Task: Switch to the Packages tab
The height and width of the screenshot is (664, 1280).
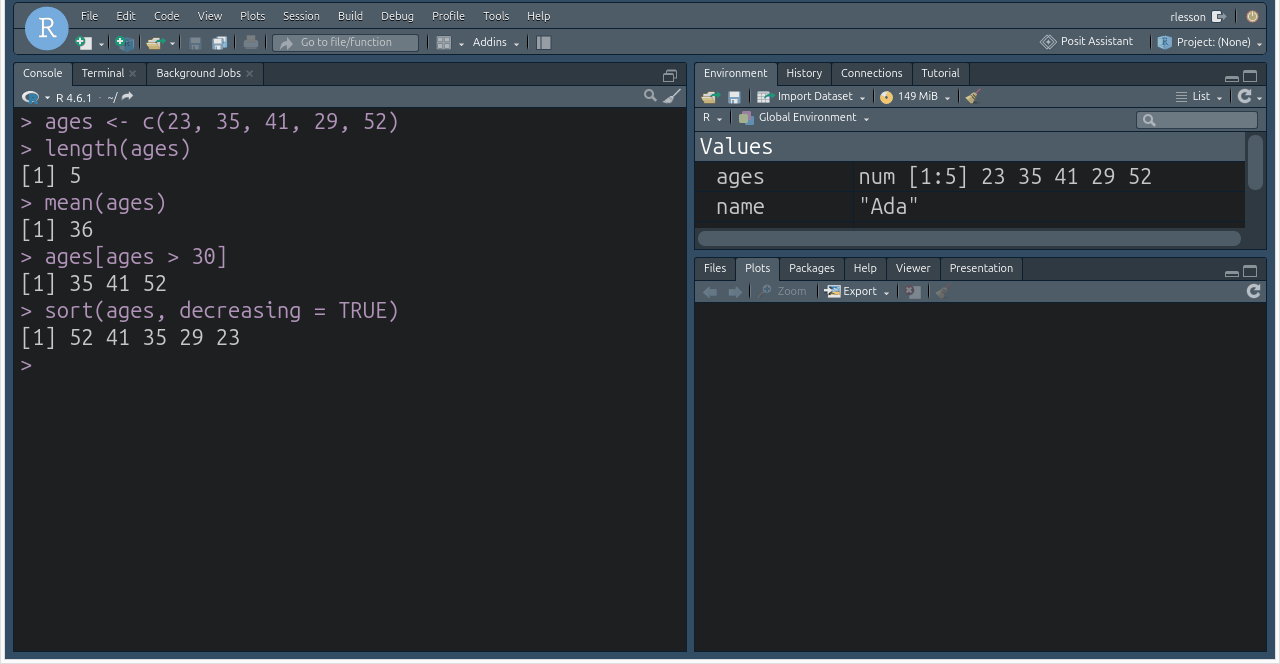Action: point(812,268)
